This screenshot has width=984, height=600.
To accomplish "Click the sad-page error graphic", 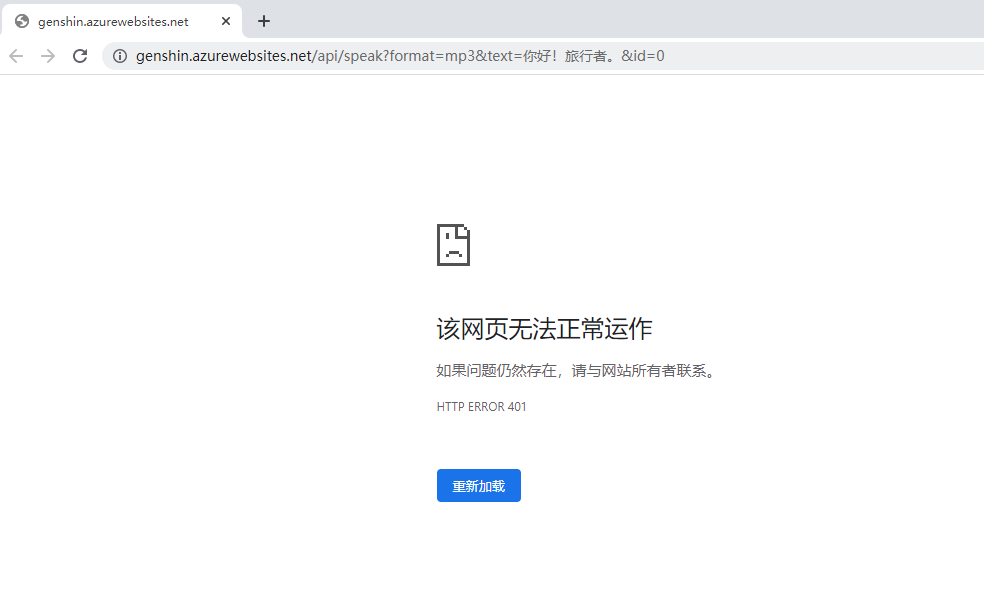I will click(452, 244).
